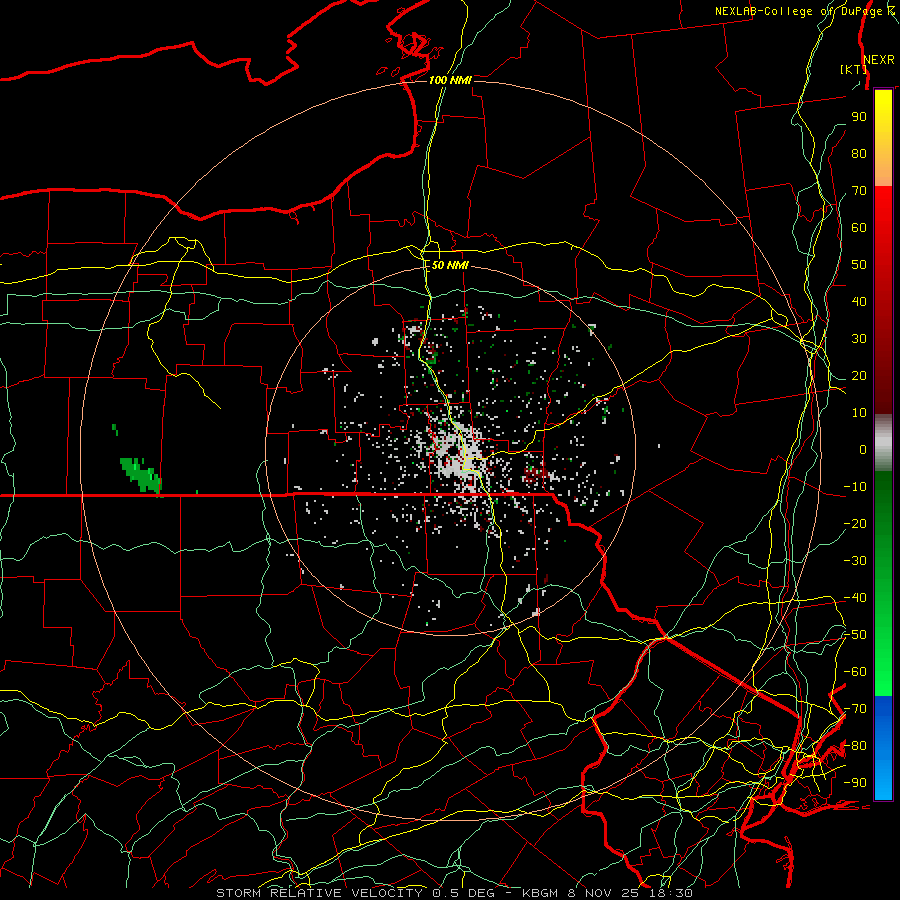
Task: Pick the red segment of the color bar
Action: (883, 300)
